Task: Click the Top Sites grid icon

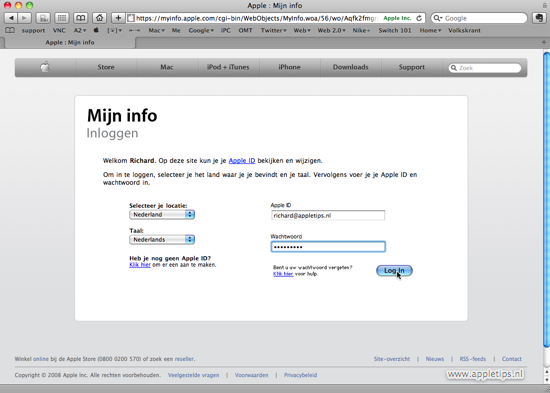Action: tap(62, 18)
